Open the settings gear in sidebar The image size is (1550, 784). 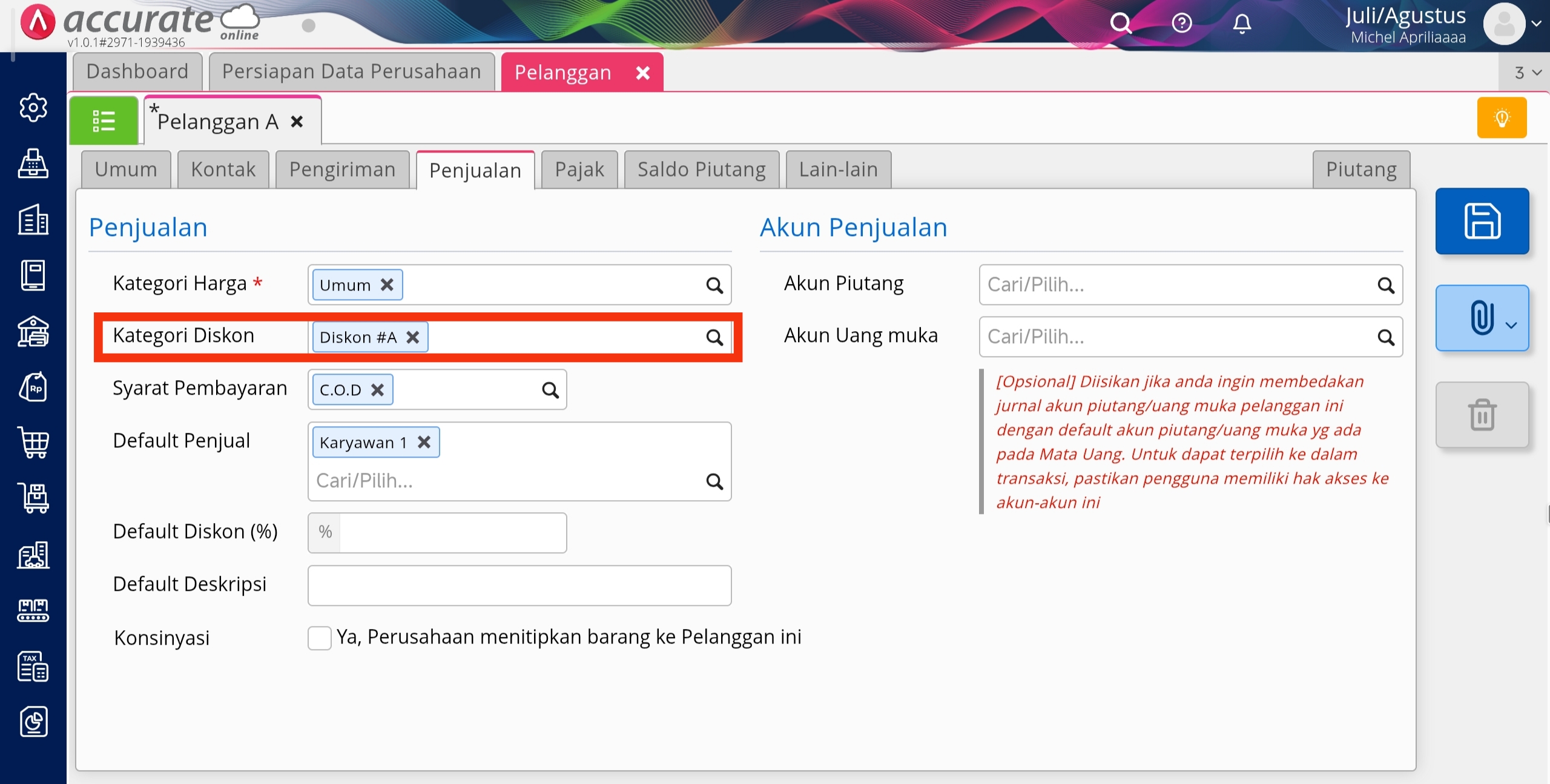click(x=33, y=108)
